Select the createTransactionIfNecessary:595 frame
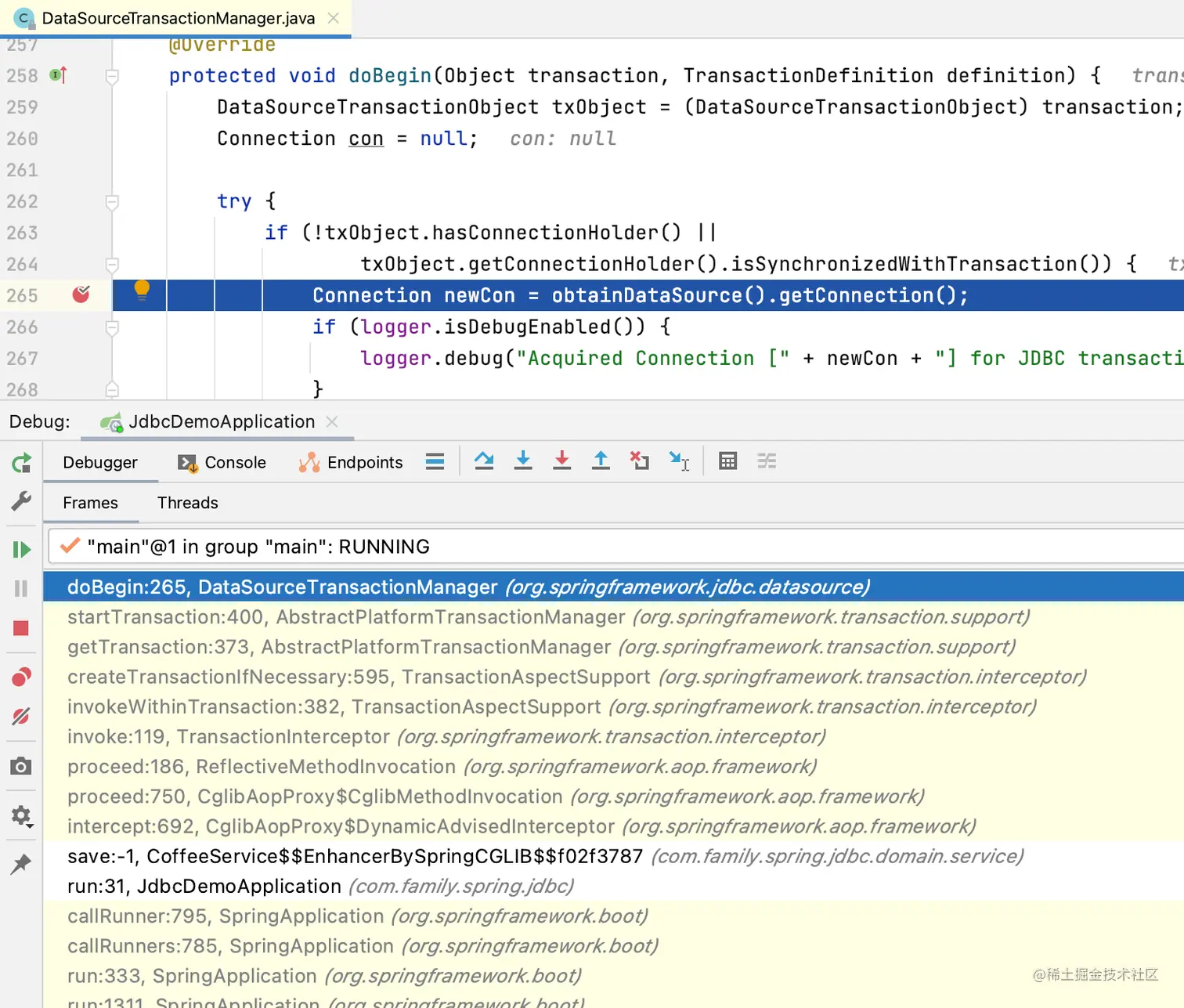The image size is (1184, 1008). [613, 677]
